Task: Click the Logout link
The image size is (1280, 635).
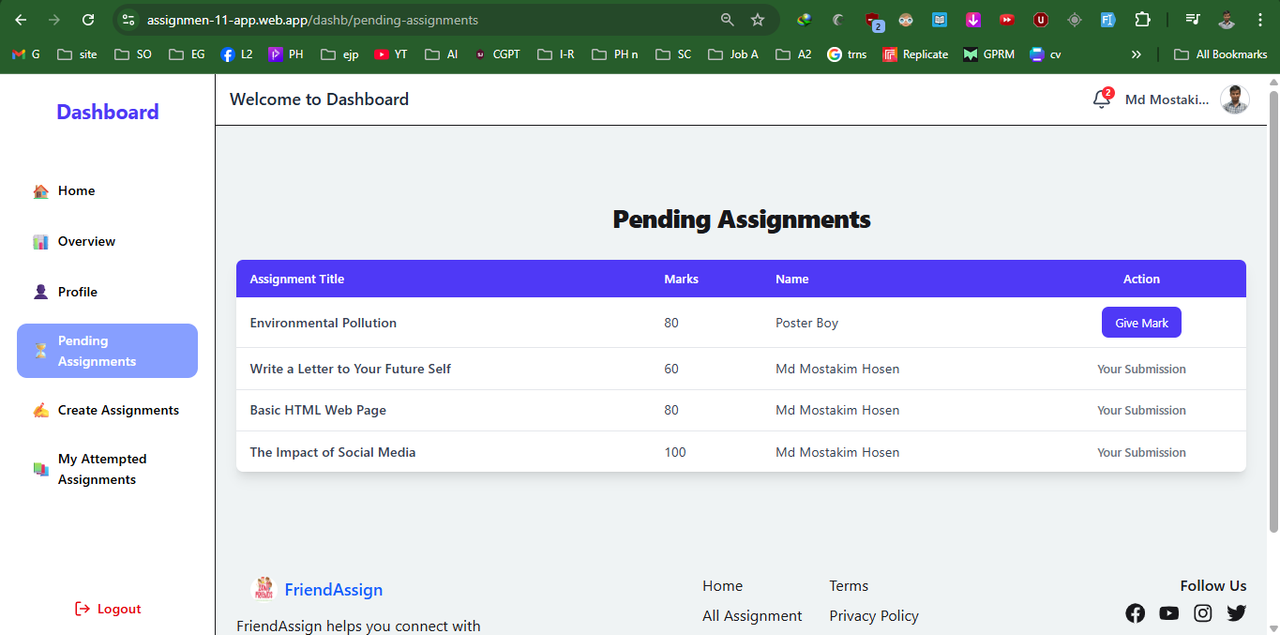Action: coord(108,609)
